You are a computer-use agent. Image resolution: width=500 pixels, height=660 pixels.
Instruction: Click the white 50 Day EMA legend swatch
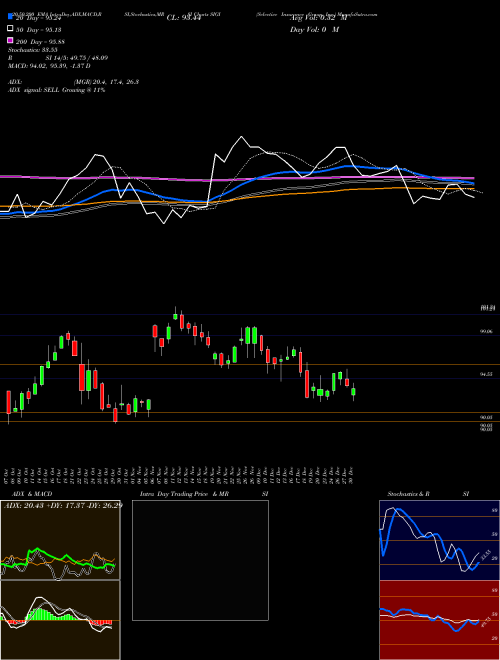pos(10,28)
